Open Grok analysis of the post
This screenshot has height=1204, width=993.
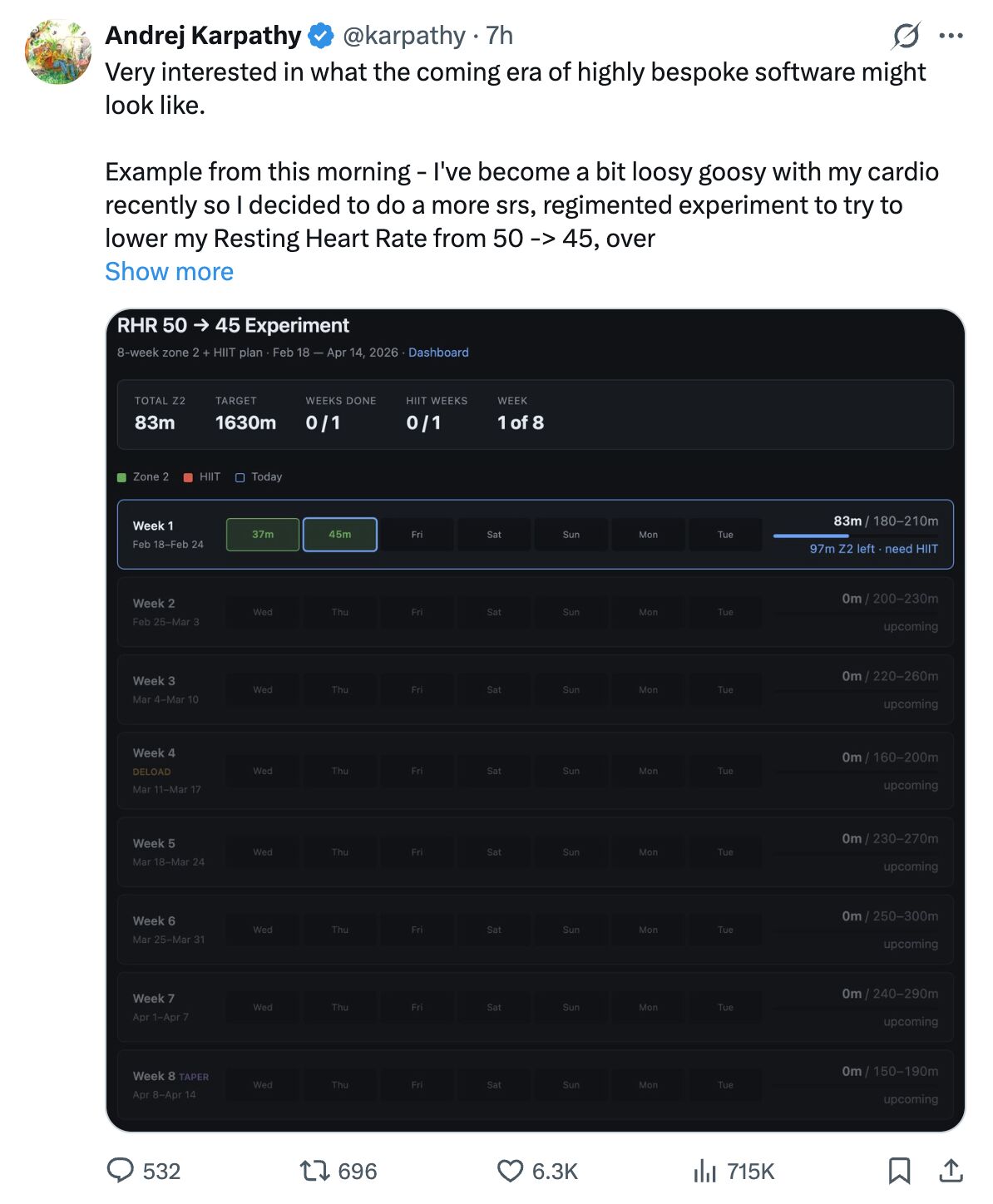click(907, 35)
